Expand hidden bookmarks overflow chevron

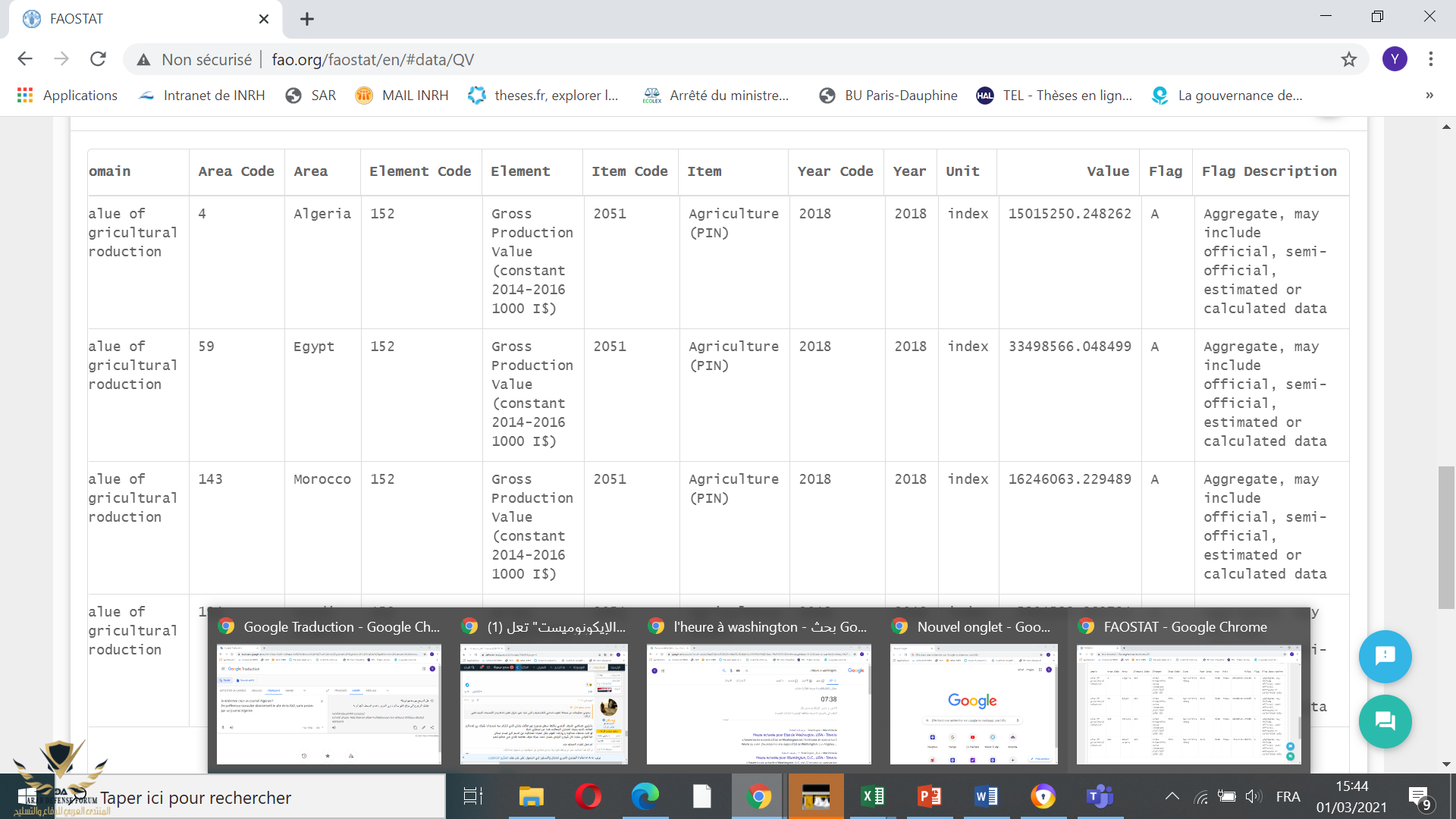[x=1429, y=96]
